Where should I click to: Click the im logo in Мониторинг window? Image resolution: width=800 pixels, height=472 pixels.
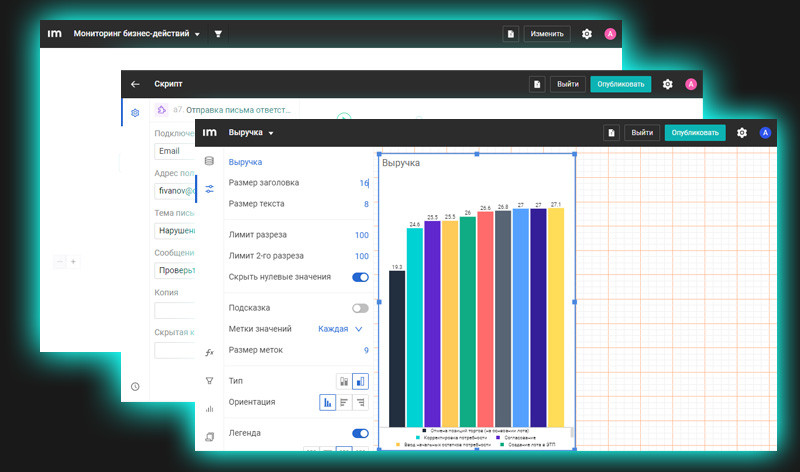55,34
